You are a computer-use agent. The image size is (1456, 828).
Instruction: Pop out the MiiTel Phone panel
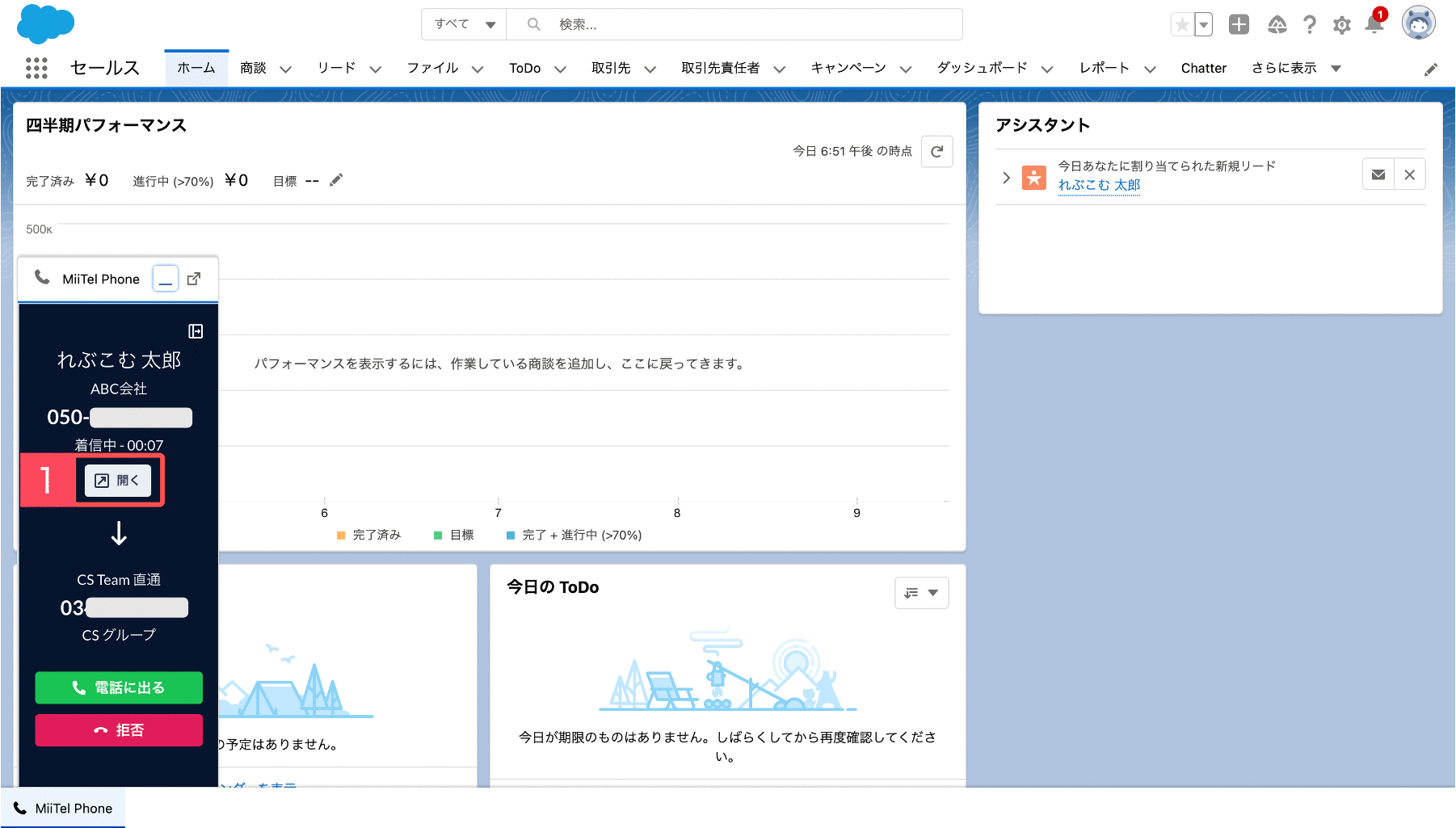[194, 279]
